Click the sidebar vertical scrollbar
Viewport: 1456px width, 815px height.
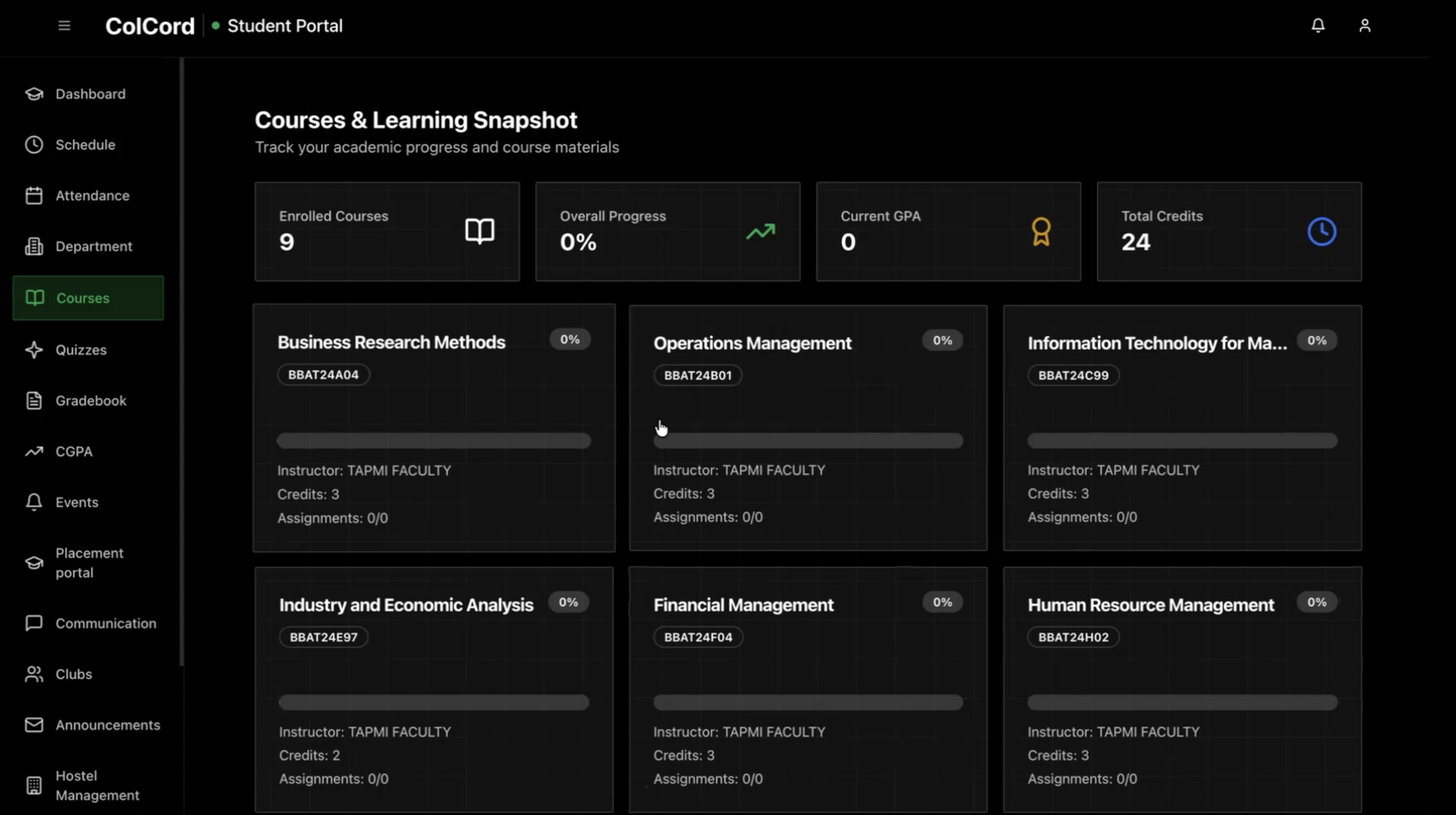click(181, 362)
